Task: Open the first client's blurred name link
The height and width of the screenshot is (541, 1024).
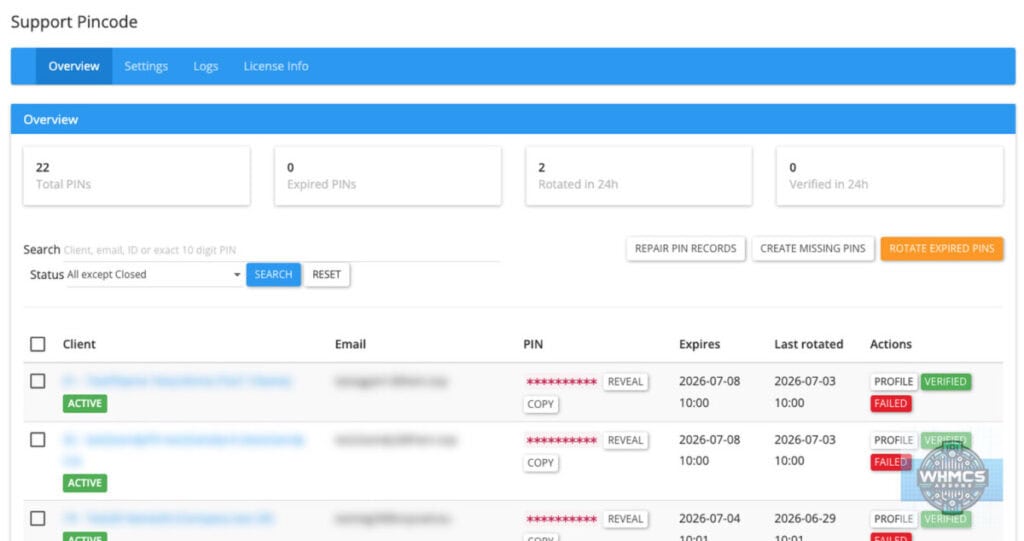Action: coord(177,381)
